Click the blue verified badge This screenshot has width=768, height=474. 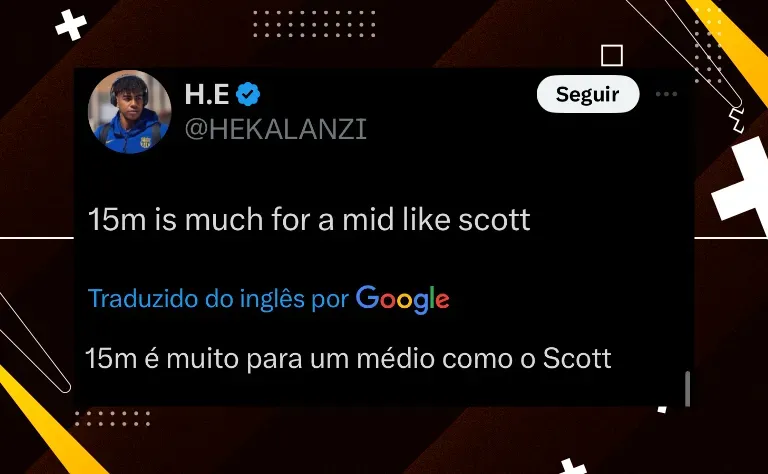tap(248, 94)
